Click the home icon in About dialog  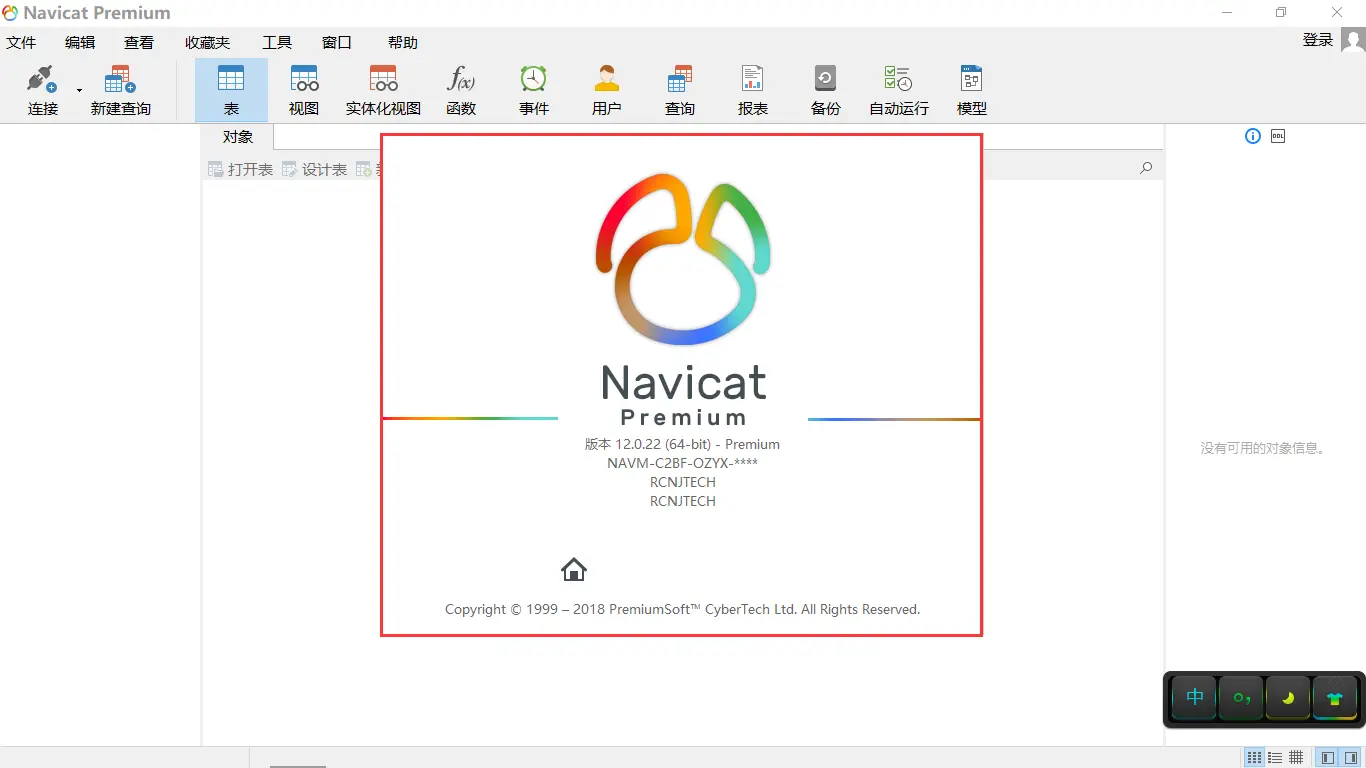(x=574, y=570)
